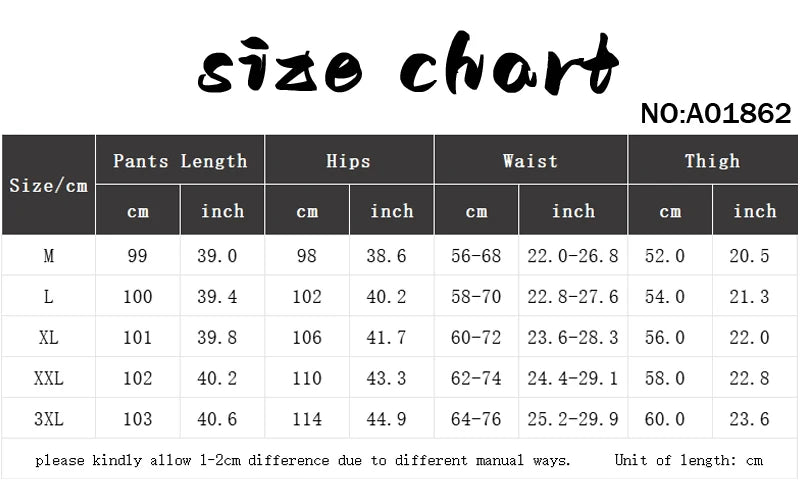This screenshot has width=800, height=487.
Task: Select the Pants Length column header
Action: point(180,161)
